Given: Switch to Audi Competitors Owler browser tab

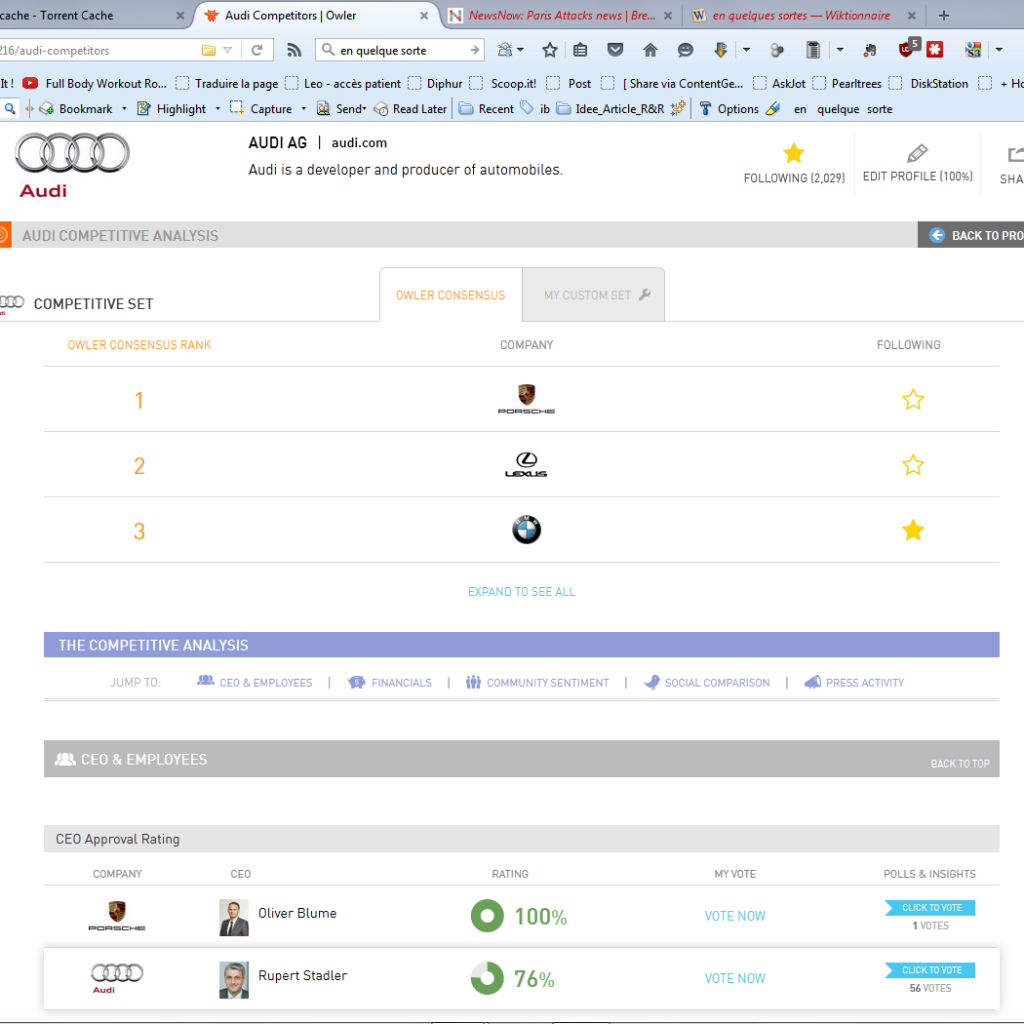Looking at the screenshot, I should [x=315, y=15].
